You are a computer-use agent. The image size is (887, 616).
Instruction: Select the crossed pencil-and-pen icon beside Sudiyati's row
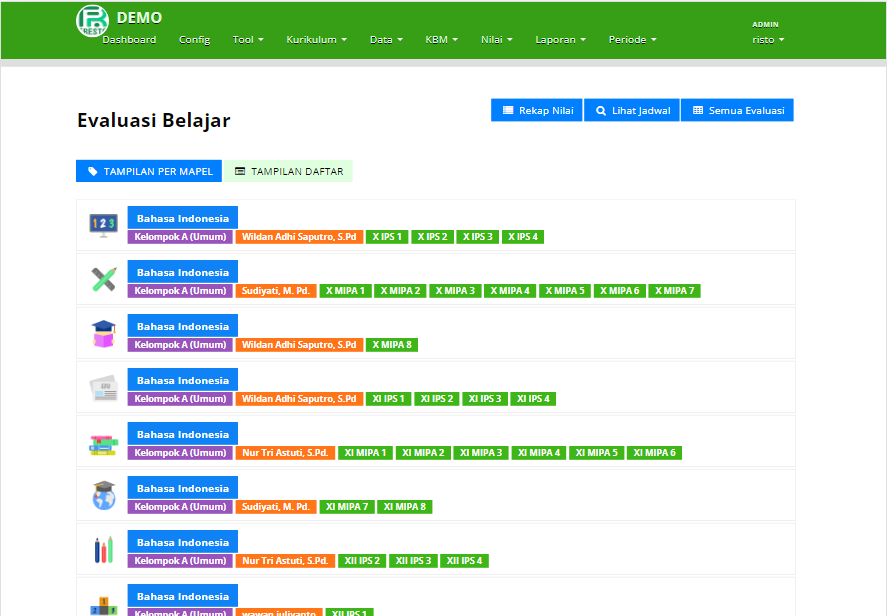pos(102,280)
